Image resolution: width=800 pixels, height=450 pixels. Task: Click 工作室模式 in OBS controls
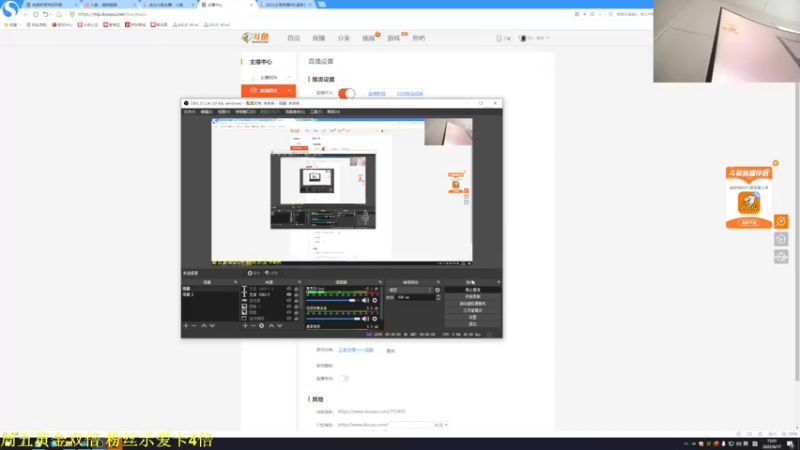472,310
